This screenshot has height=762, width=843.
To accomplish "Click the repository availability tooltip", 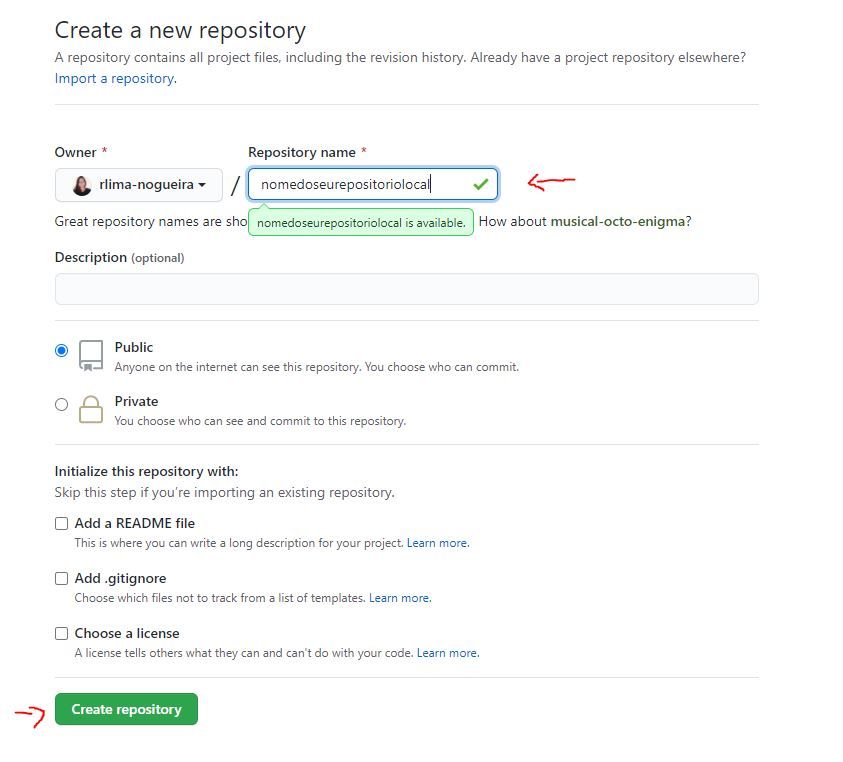I will coord(362,221).
